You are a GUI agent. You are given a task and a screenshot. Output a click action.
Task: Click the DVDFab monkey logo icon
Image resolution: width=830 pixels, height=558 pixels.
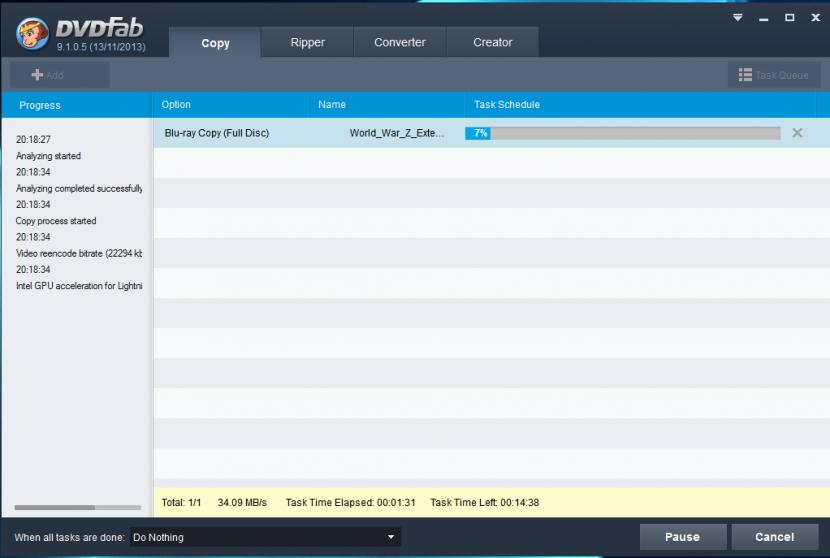click(32, 33)
